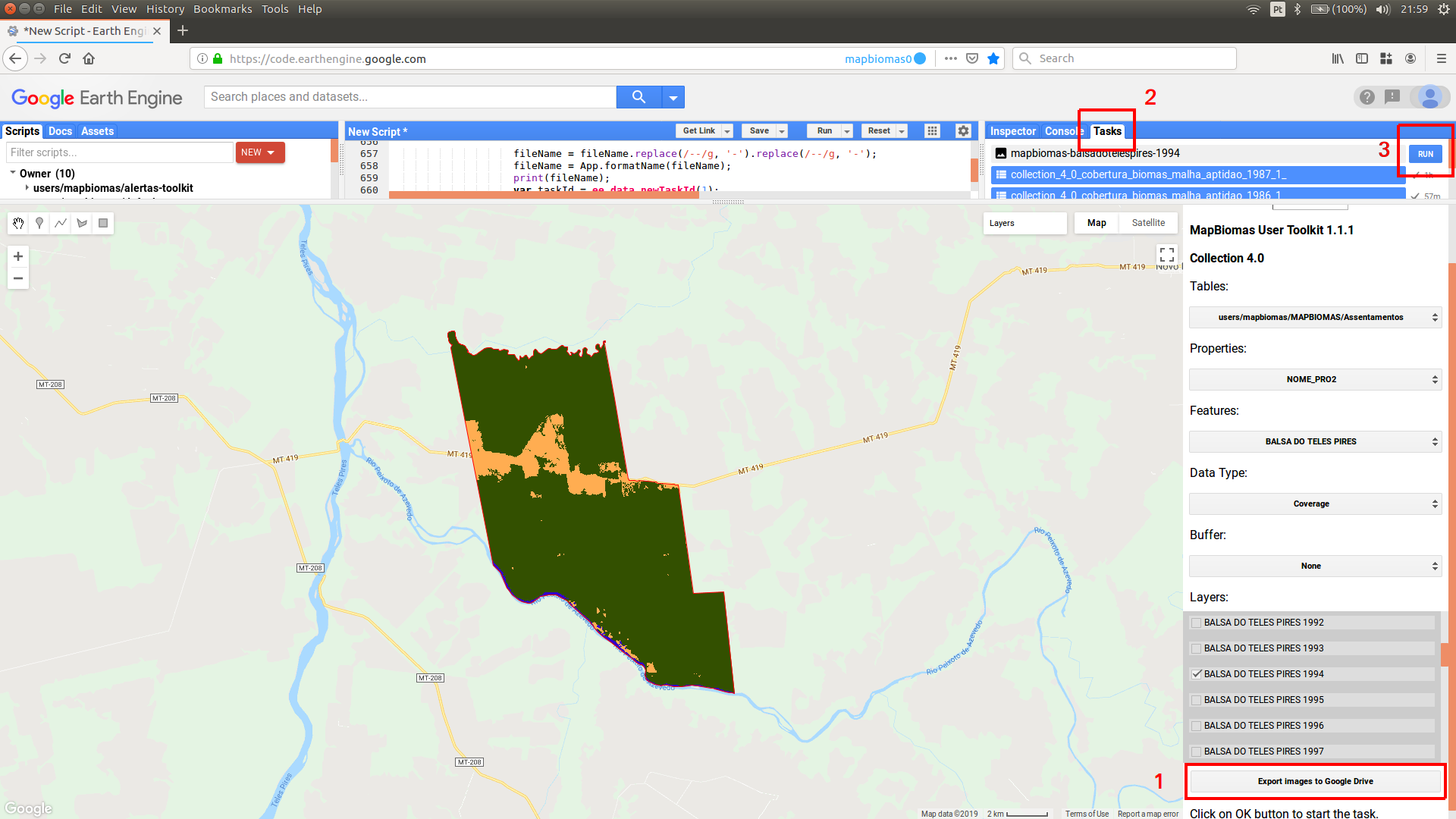The width and height of the screenshot is (1456, 819).
Task: Click the Earth Engine settings gear icon
Action: [963, 131]
